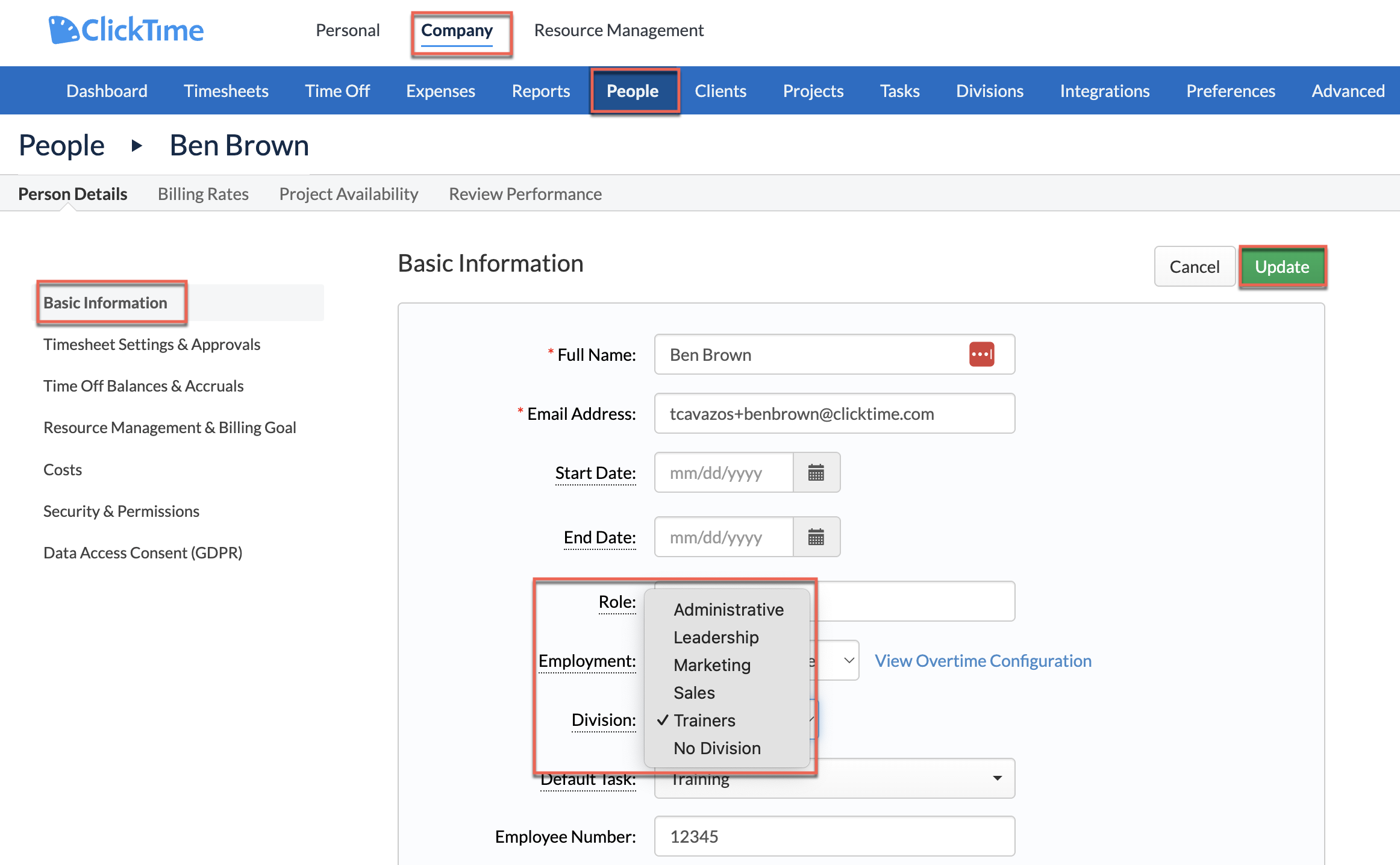Open the Start Date calendar picker
Viewport: 1400px width, 865px height.
coord(816,473)
